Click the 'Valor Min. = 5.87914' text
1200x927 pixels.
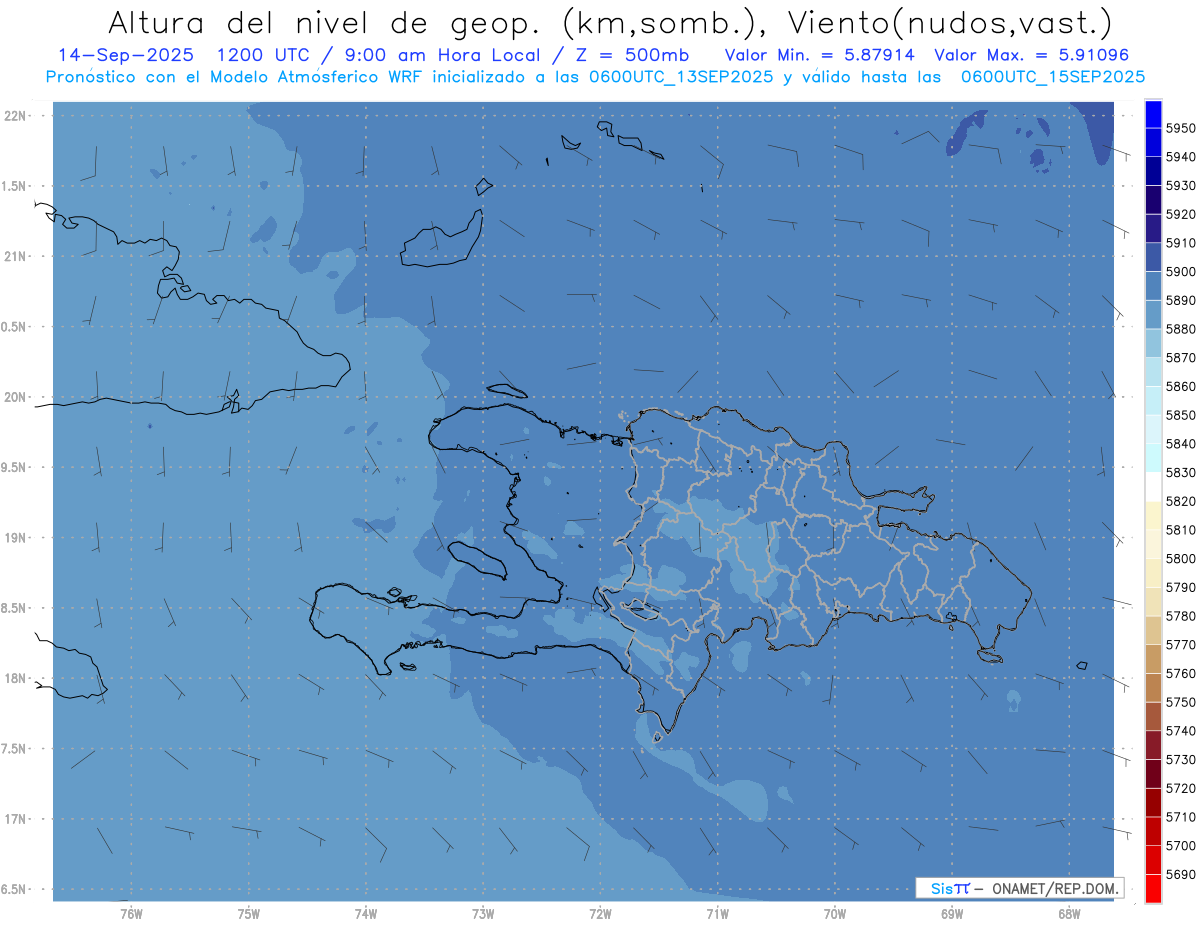coord(819,56)
